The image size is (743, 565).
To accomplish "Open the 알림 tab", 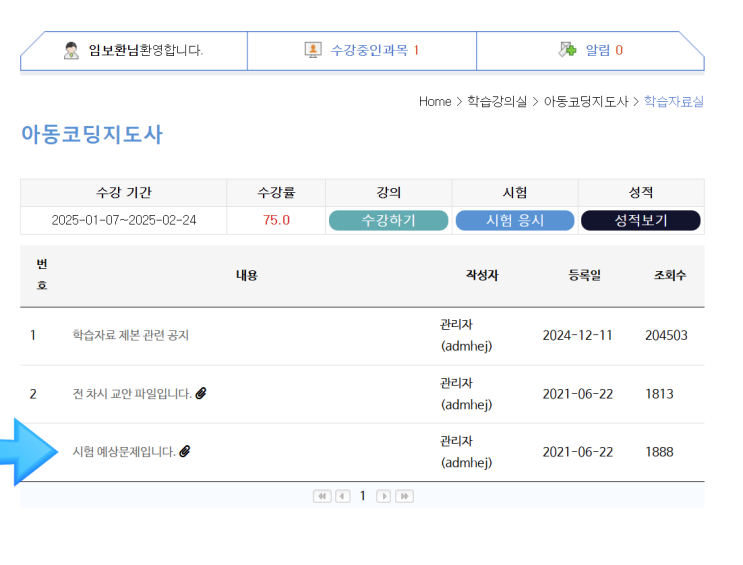I will (598, 50).
